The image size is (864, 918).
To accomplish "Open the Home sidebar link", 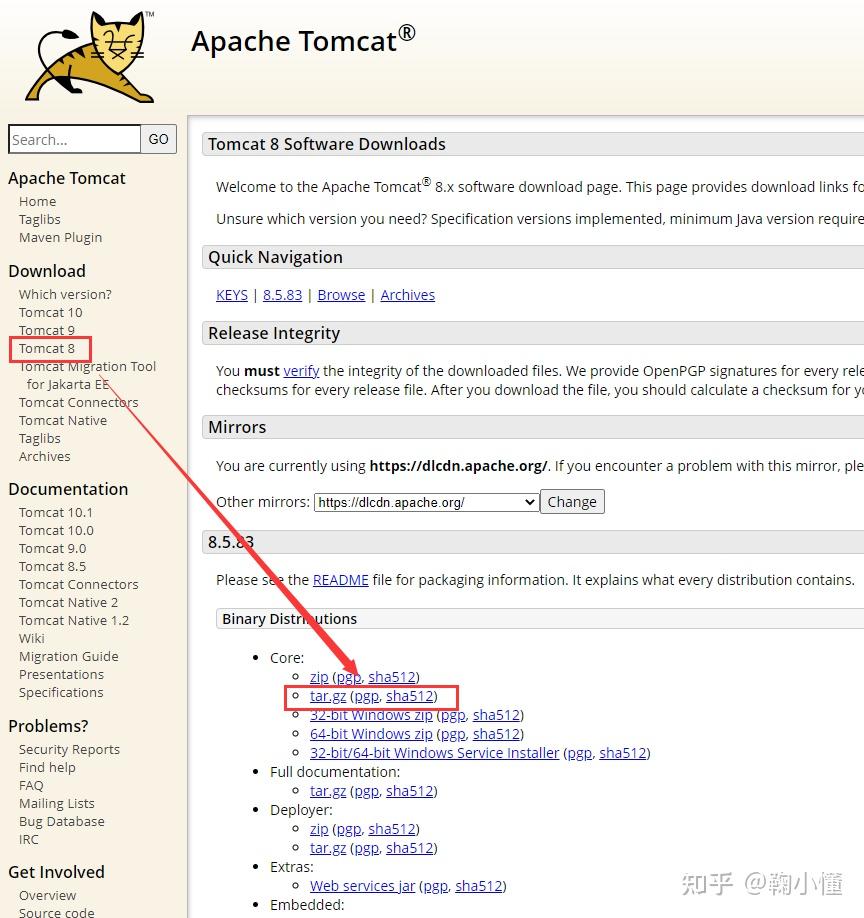I will [x=37, y=201].
